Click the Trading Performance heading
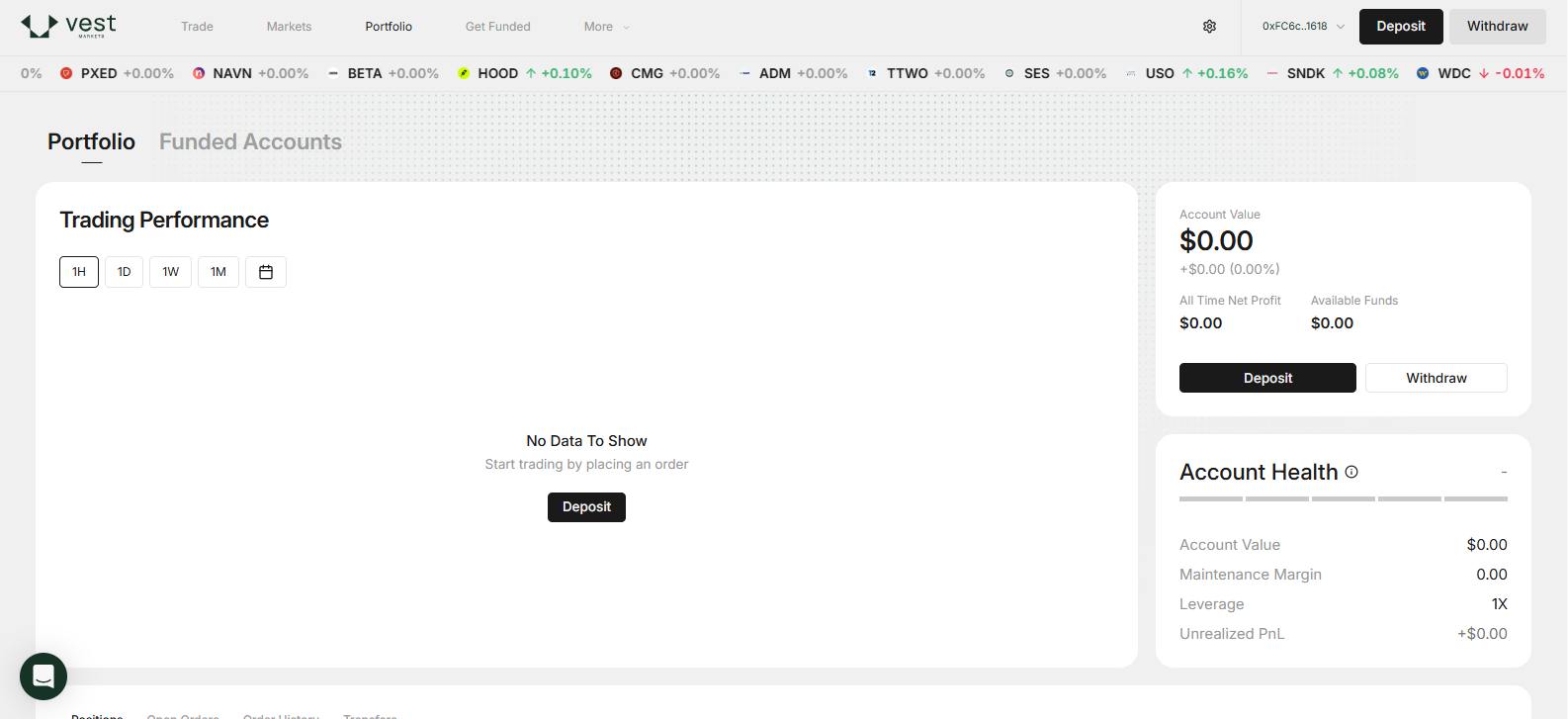 pyautogui.click(x=164, y=221)
